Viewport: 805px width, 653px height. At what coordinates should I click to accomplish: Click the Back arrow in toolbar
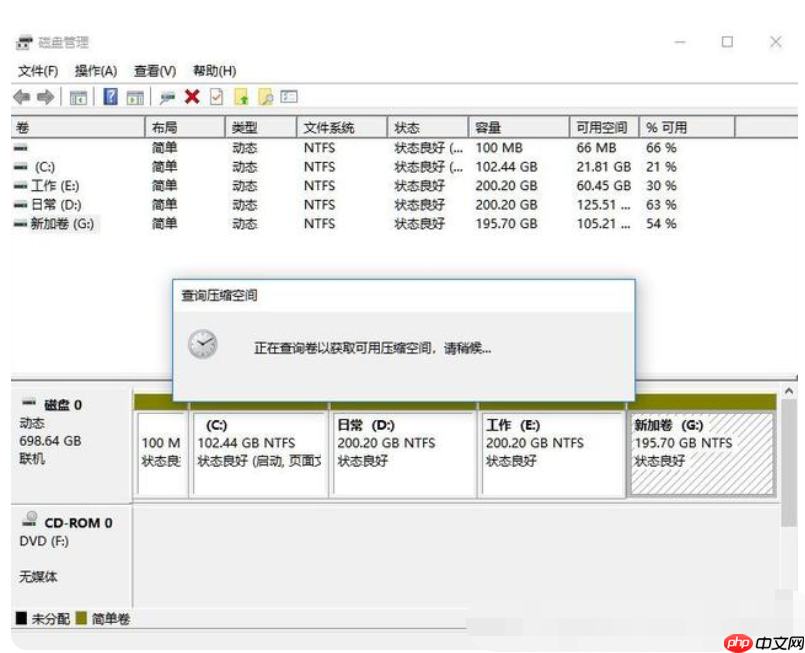(22, 97)
